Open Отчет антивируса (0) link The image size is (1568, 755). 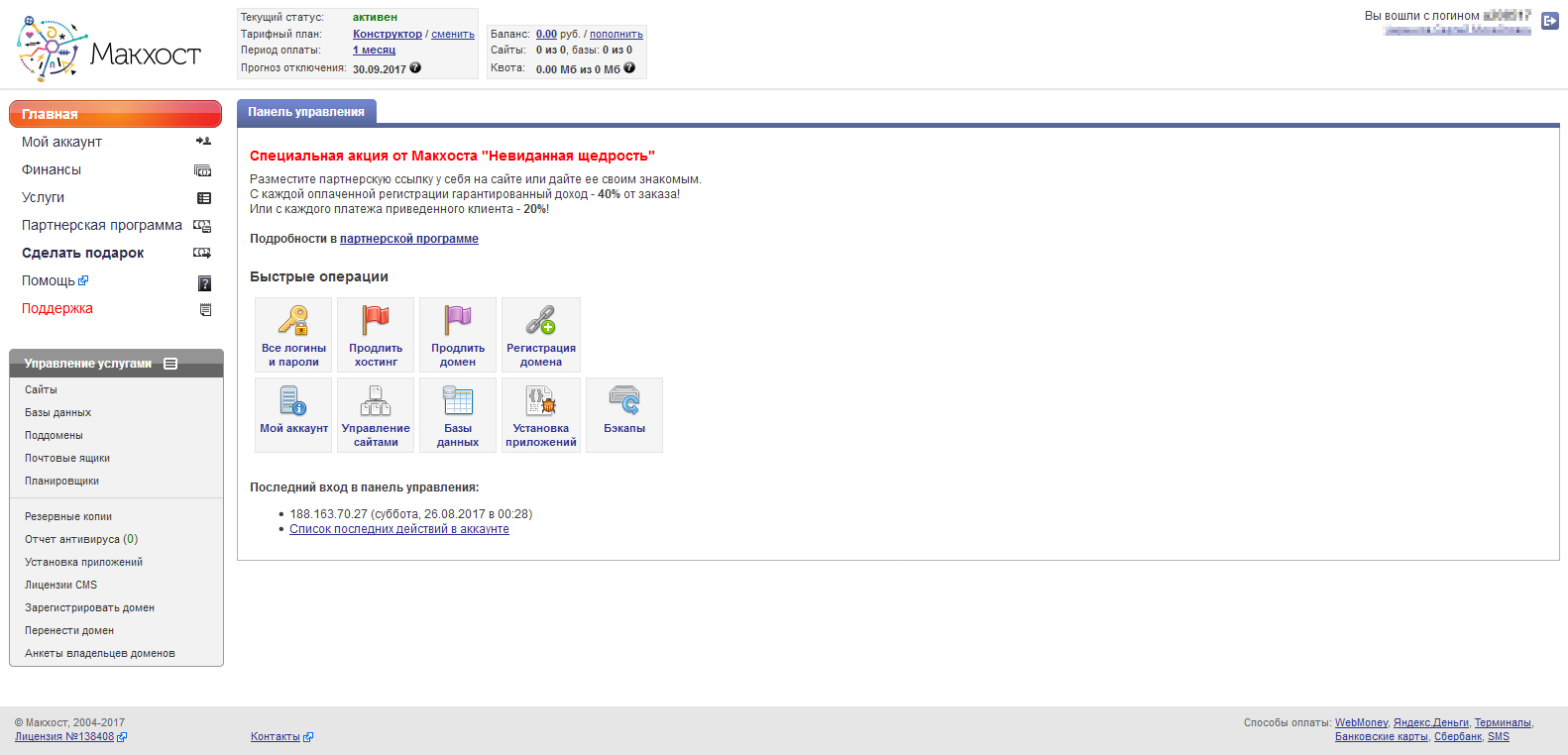point(81,539)
